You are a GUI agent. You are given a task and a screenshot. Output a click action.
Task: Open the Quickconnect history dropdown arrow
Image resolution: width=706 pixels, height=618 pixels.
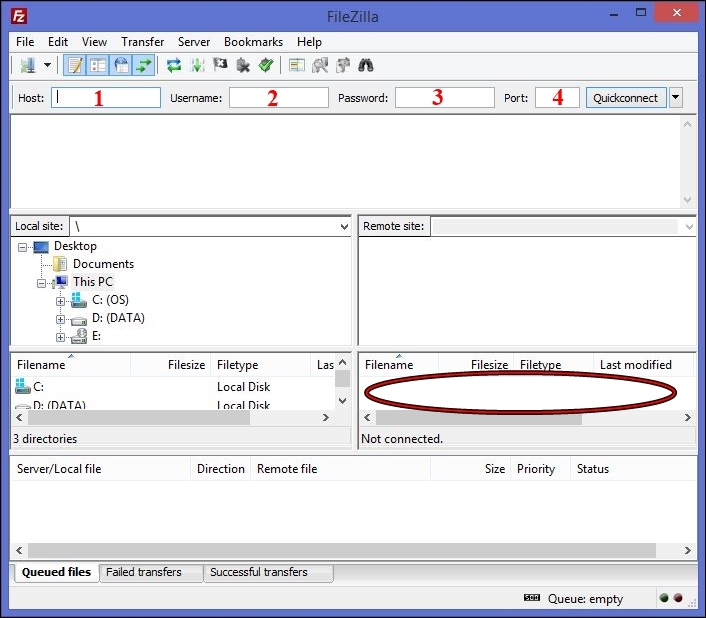(676, 98)
